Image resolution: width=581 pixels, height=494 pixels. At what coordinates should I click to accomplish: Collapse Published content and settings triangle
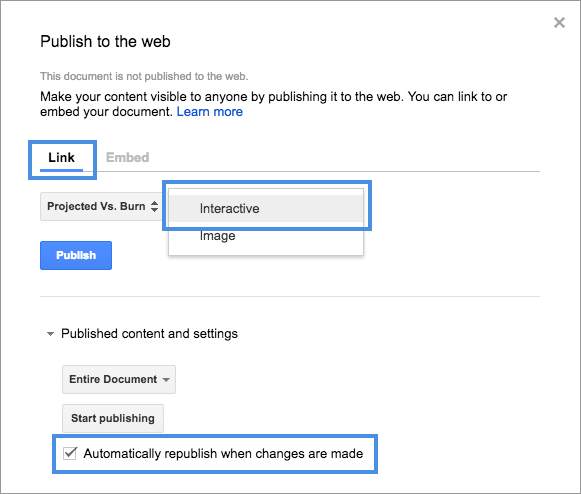point(50,334)
